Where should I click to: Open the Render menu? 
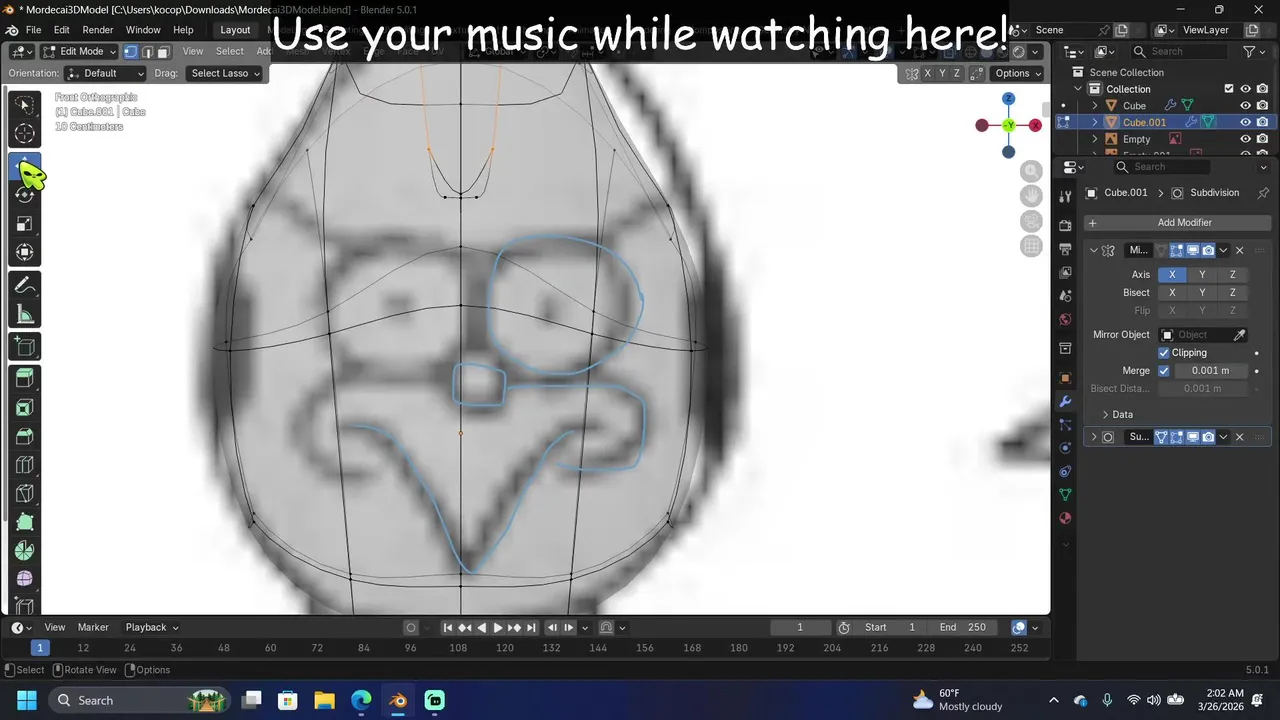(98, 30)
